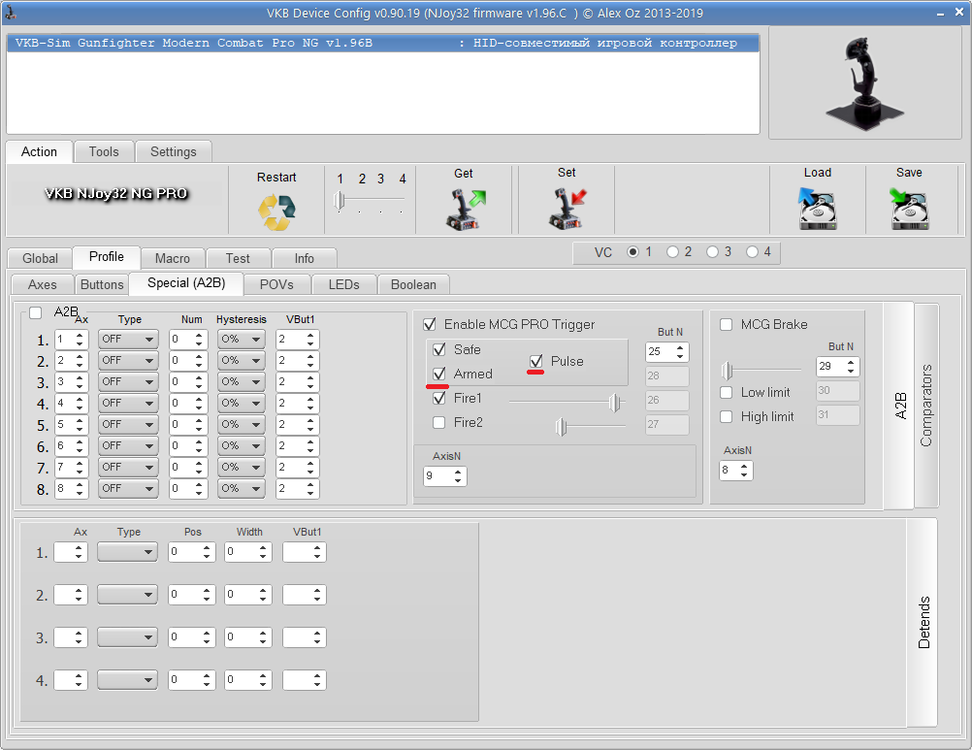The image size is (972, 750).
Task: Select the VKB-Sim Gunfighter device row
Action: (383, 43)
